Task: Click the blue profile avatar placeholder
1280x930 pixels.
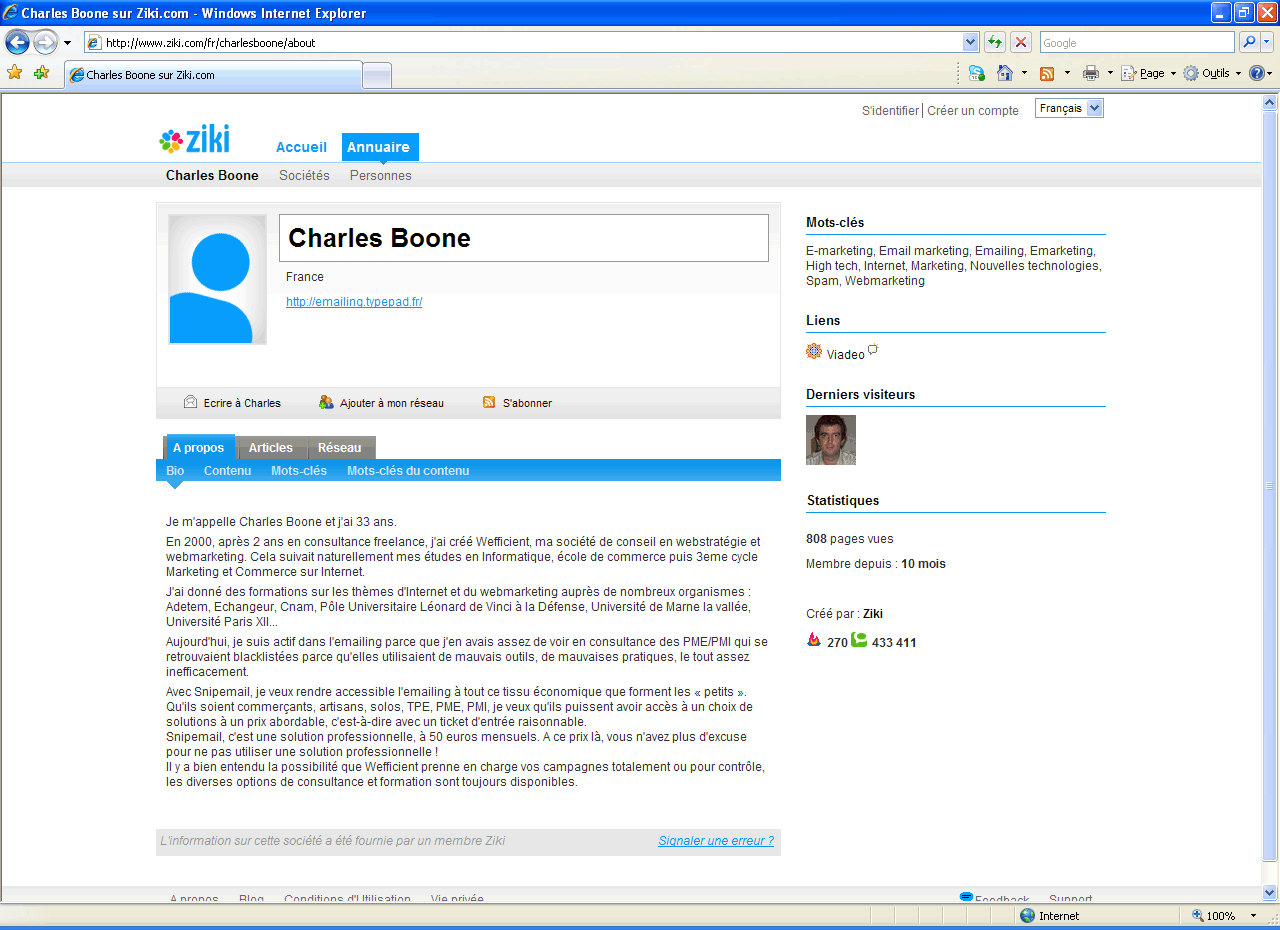Action: click(x=218, y=279)
